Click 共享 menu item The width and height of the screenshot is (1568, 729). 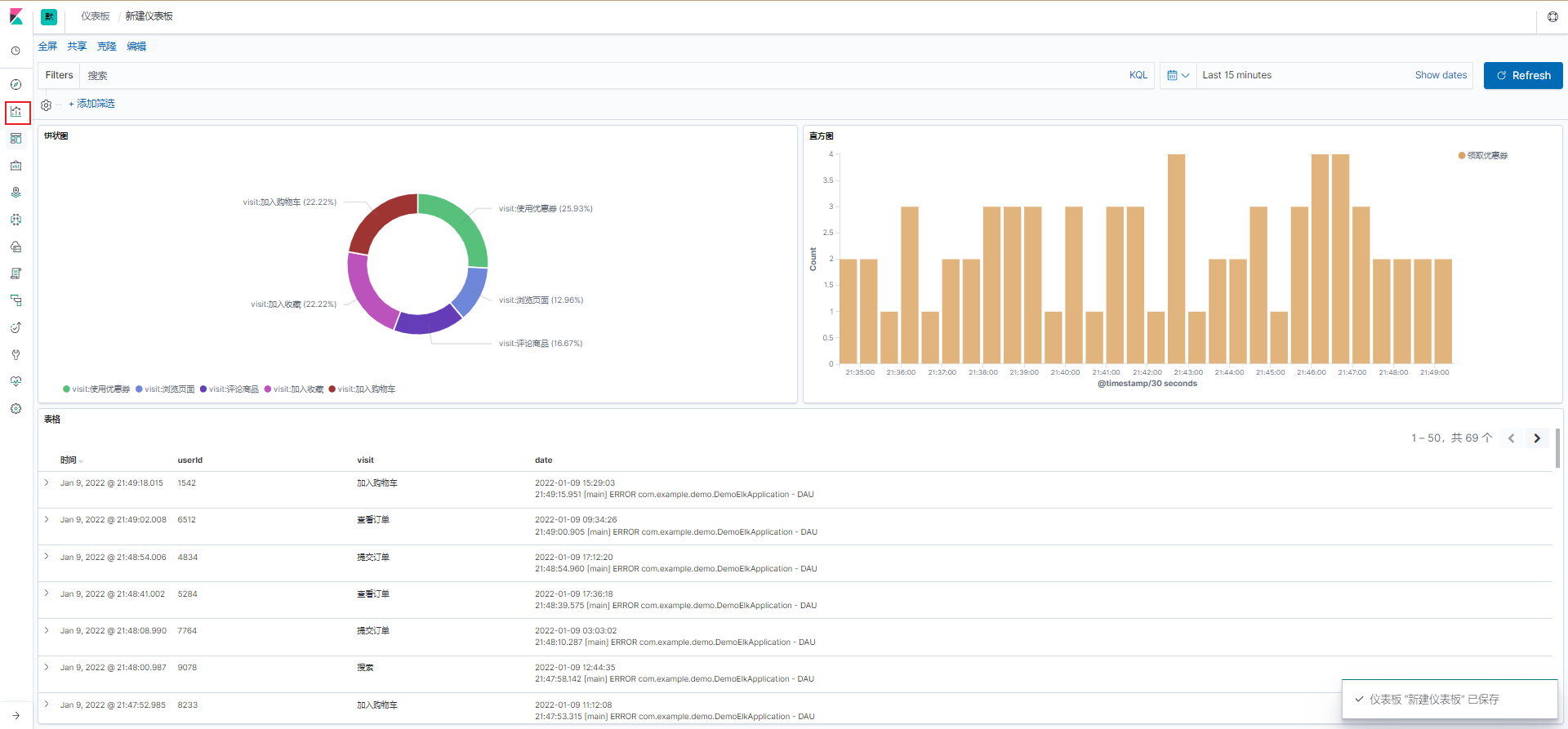coord(77,47)
